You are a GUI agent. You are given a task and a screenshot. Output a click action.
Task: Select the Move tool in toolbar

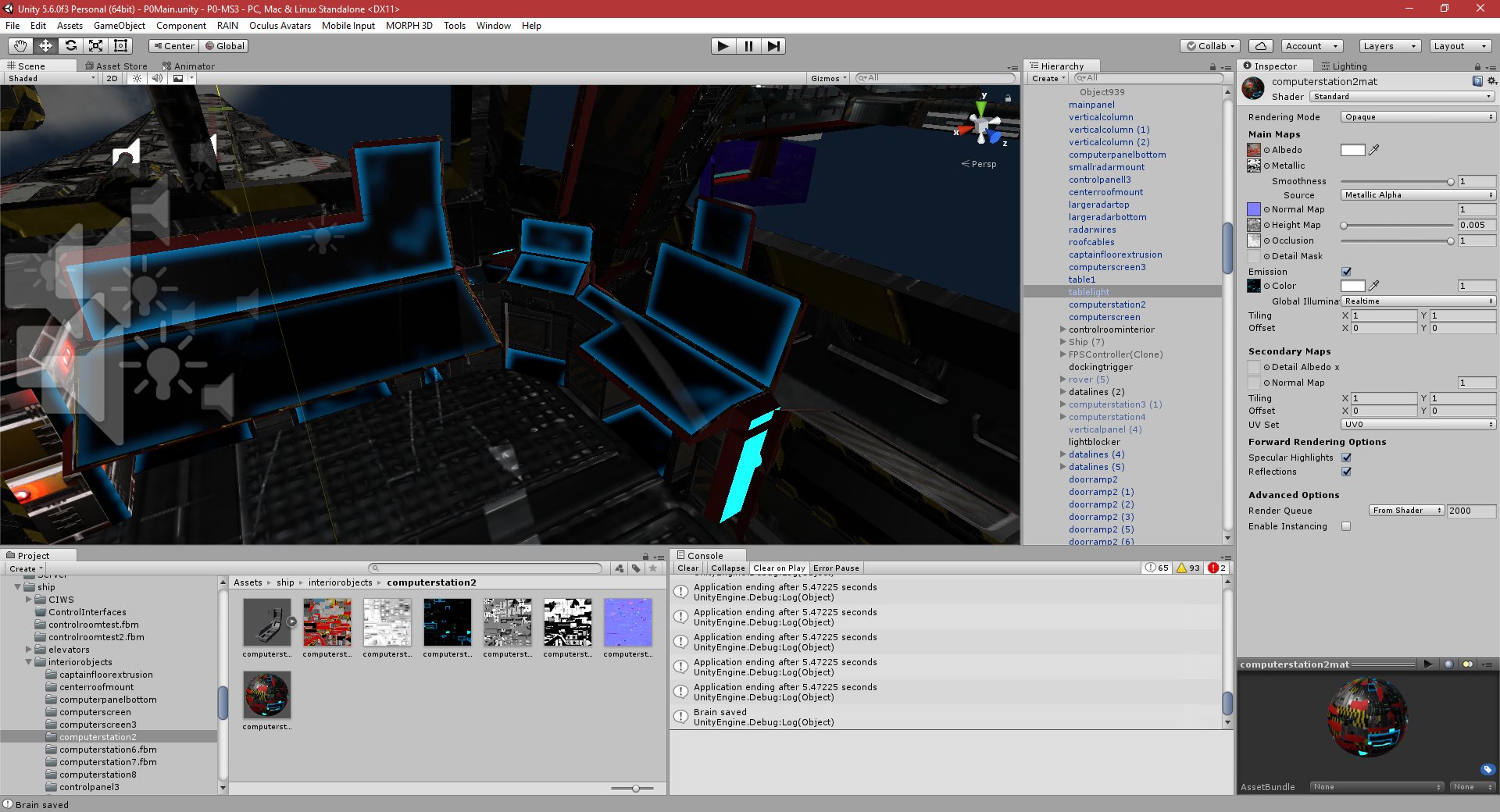45,46
